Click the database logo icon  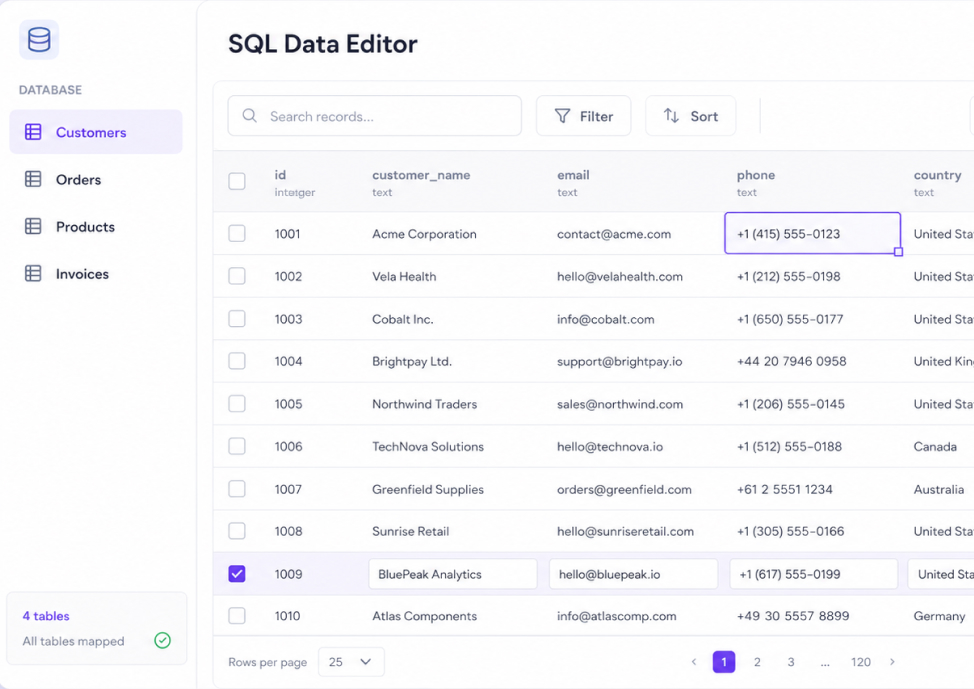pos(39,40)
